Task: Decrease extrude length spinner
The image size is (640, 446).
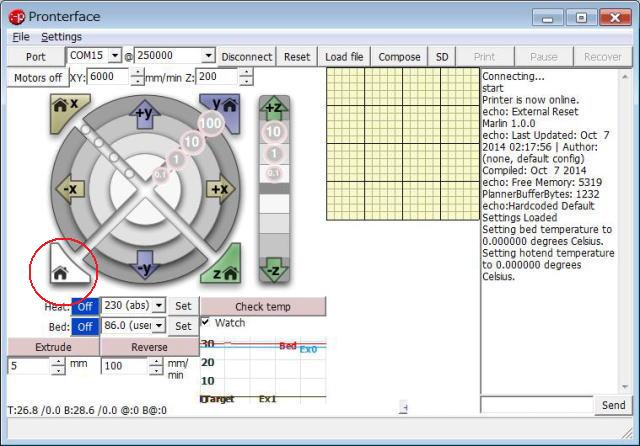Action: point(58,370)
